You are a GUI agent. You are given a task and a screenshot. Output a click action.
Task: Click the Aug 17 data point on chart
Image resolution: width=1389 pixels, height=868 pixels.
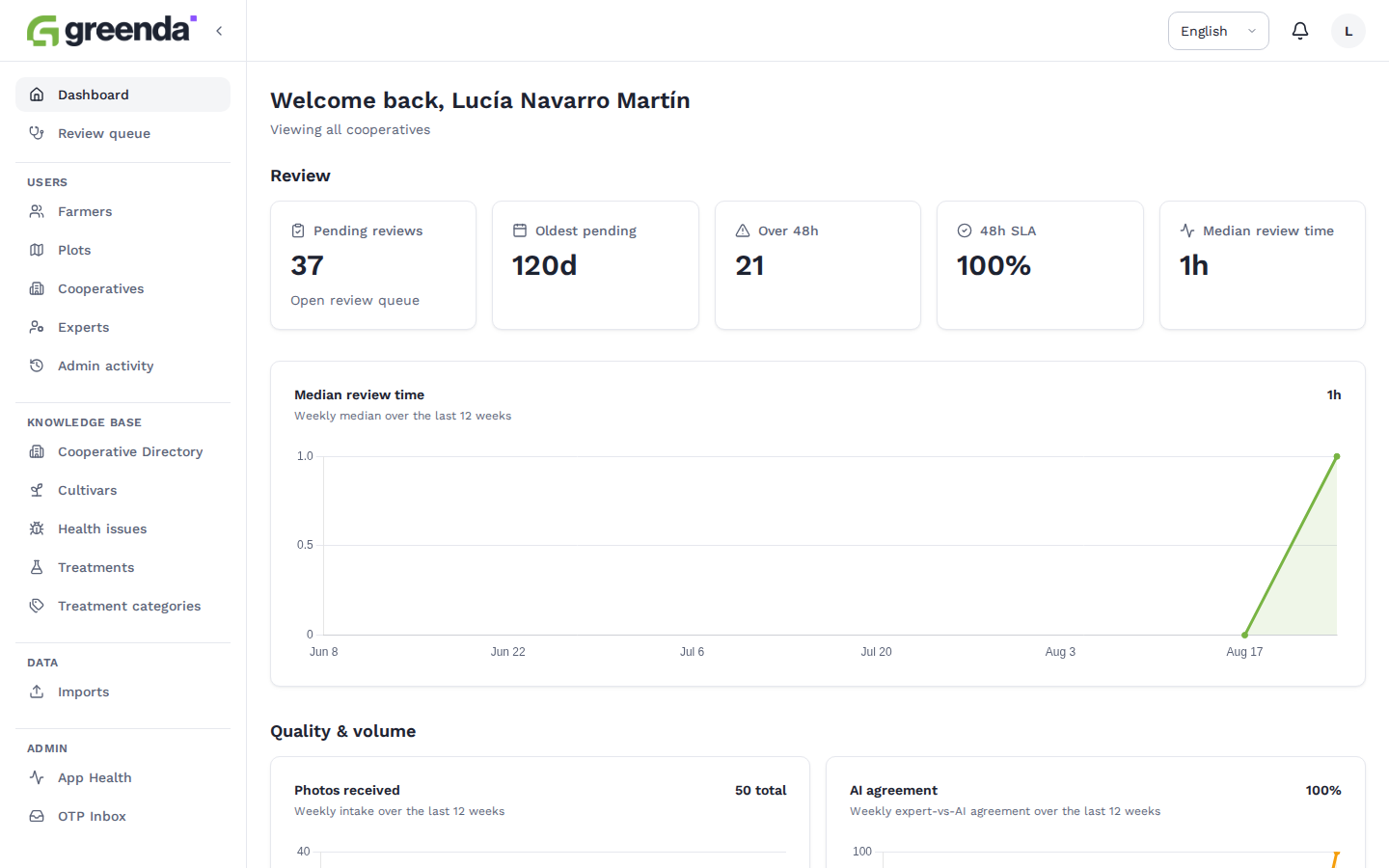[x=1244, y=635]
